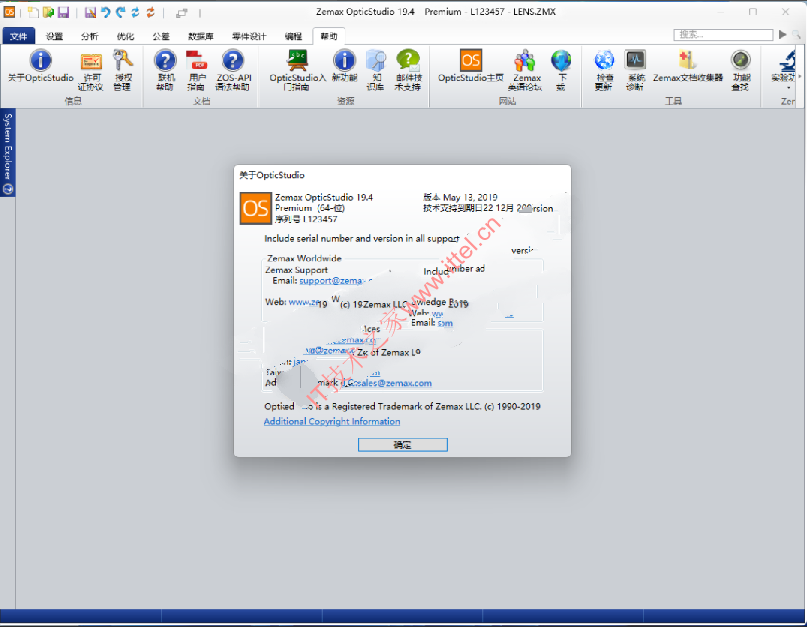
Task: Click the Zemax Support Web www link
Action: point(304,302)
